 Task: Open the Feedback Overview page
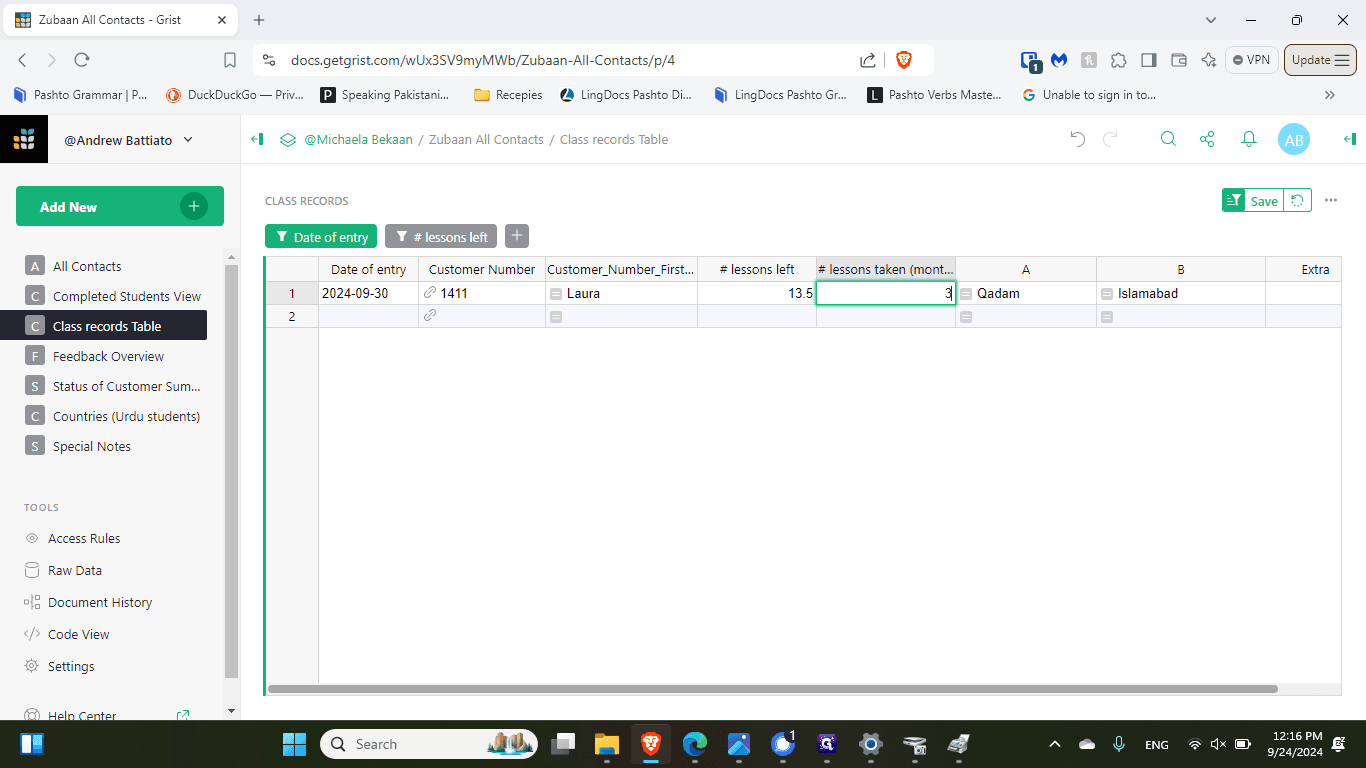107,356
